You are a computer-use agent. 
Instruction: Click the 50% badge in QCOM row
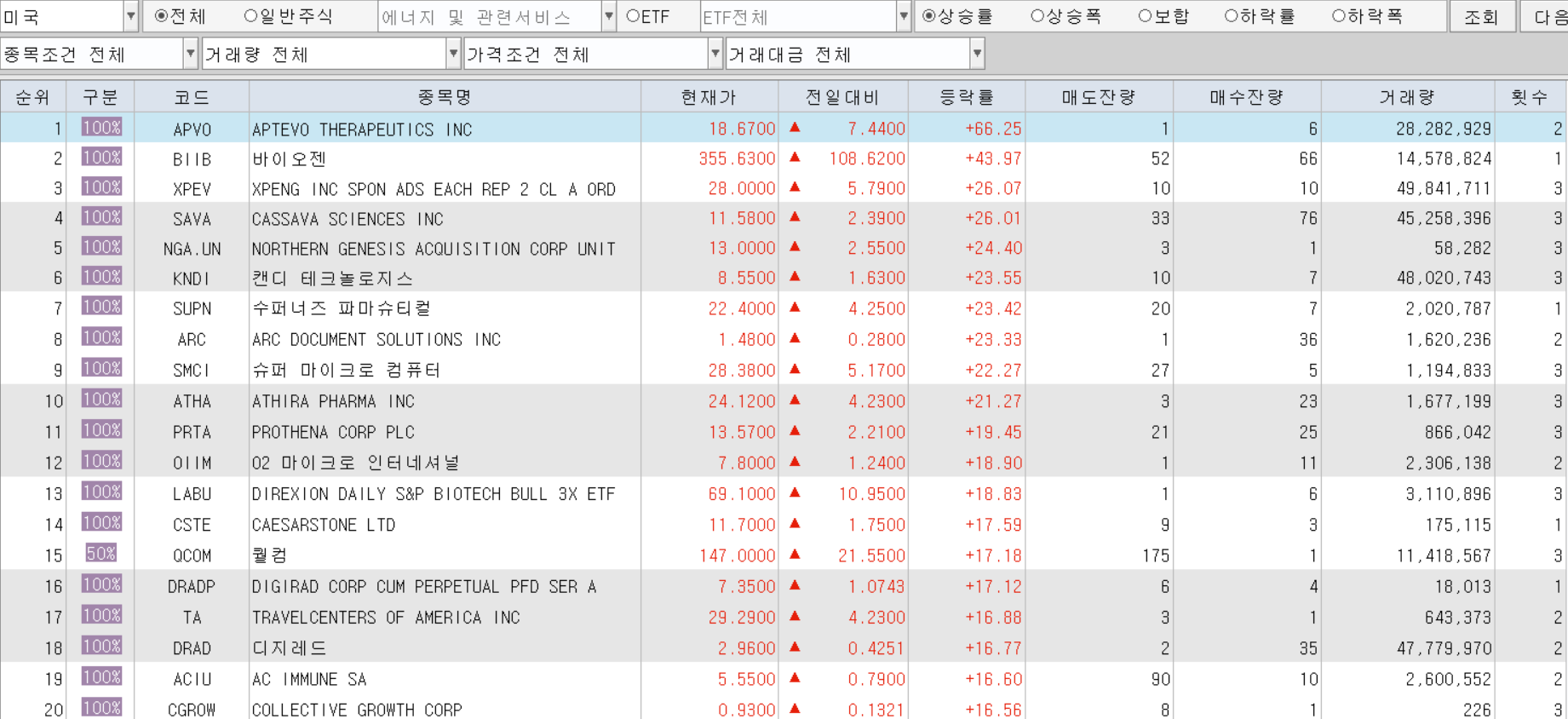tap(101, 554)
